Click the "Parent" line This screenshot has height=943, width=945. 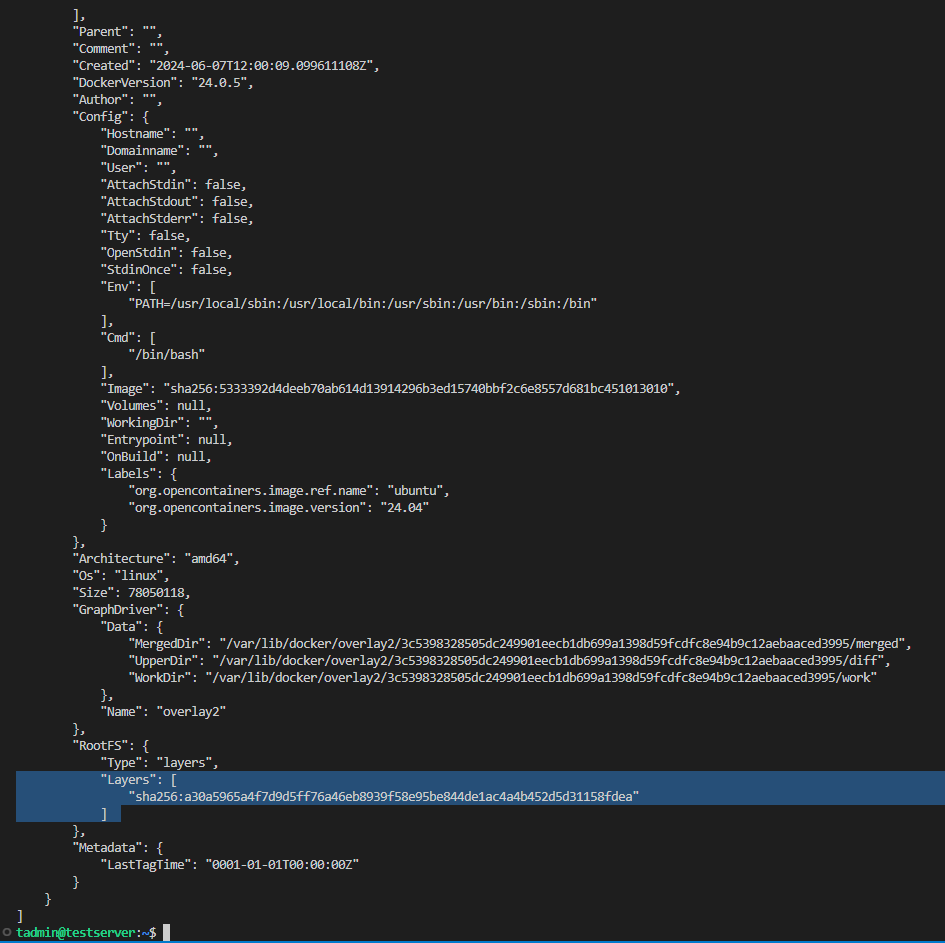tap(118, 32)
